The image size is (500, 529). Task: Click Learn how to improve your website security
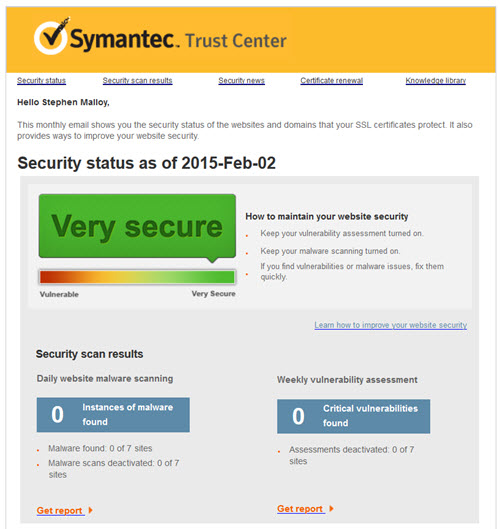pos(391,325)
